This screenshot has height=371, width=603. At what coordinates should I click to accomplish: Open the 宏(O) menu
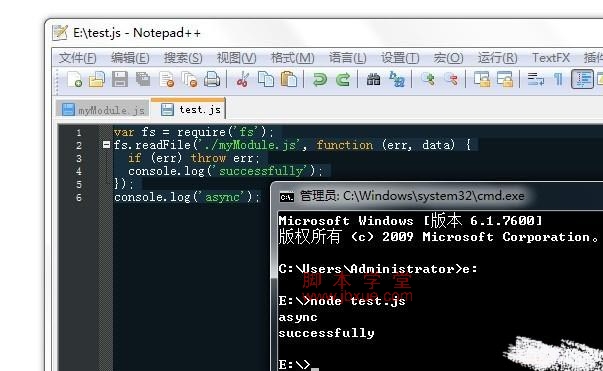448,58
